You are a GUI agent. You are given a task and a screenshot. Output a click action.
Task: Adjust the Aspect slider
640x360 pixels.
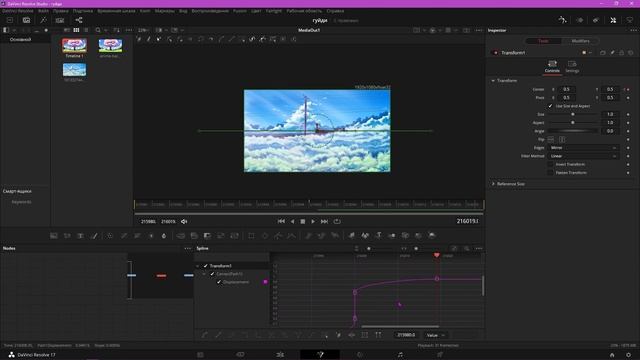point(573,122)
